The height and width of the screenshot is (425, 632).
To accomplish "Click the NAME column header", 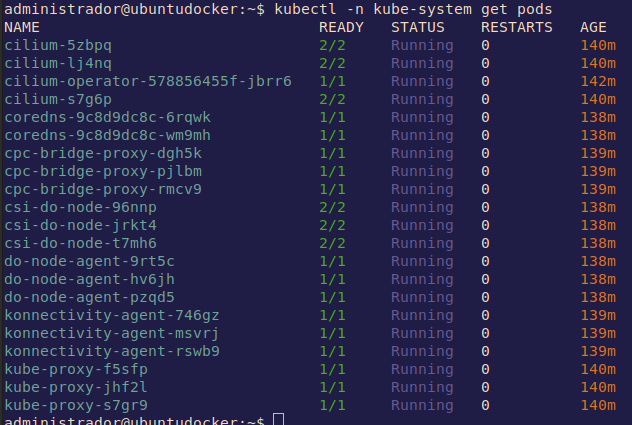I will [22, 27].
